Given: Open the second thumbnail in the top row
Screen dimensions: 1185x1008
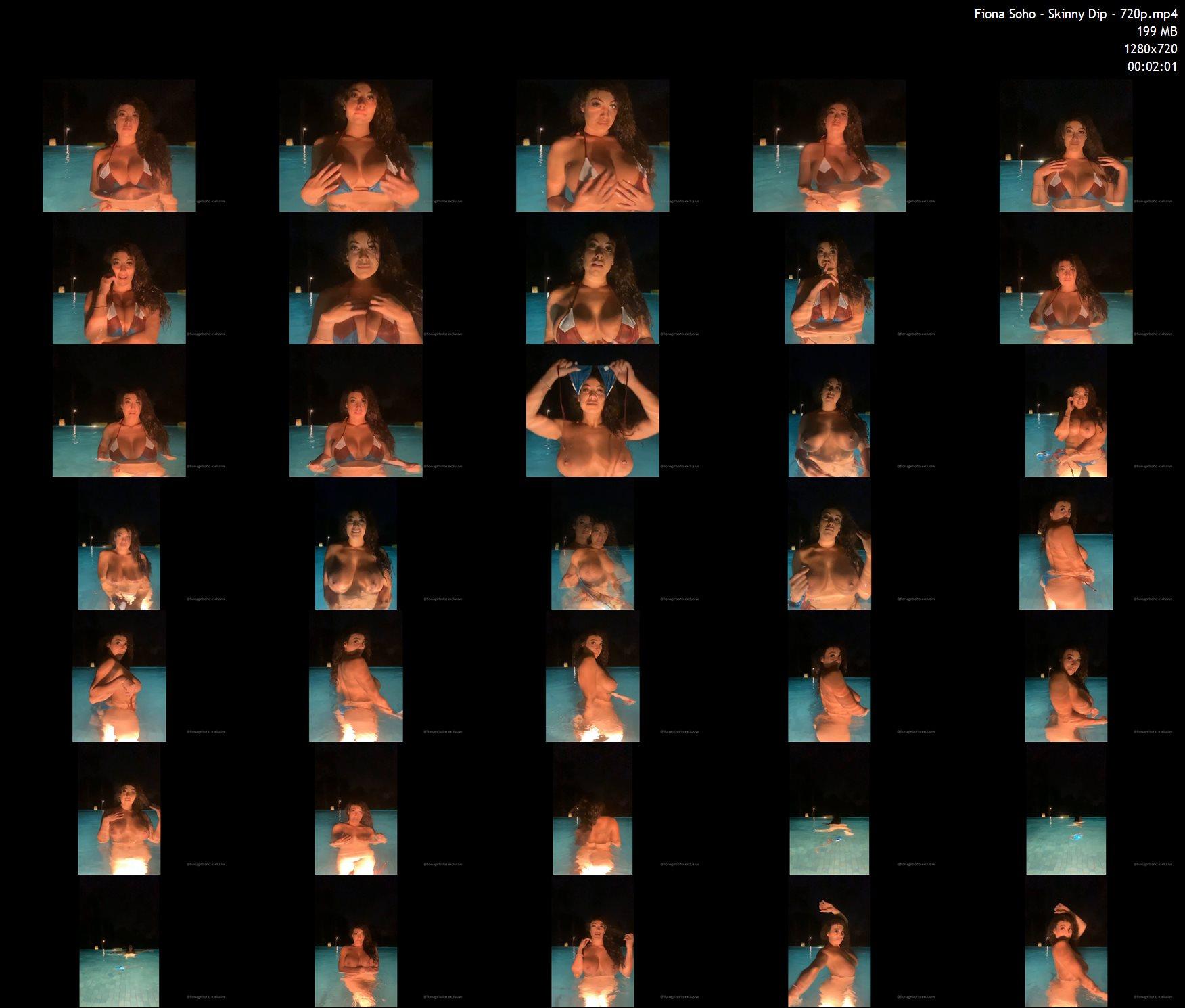Looking at the screenshot, I should pyautogui.click(x=356, y=145).
